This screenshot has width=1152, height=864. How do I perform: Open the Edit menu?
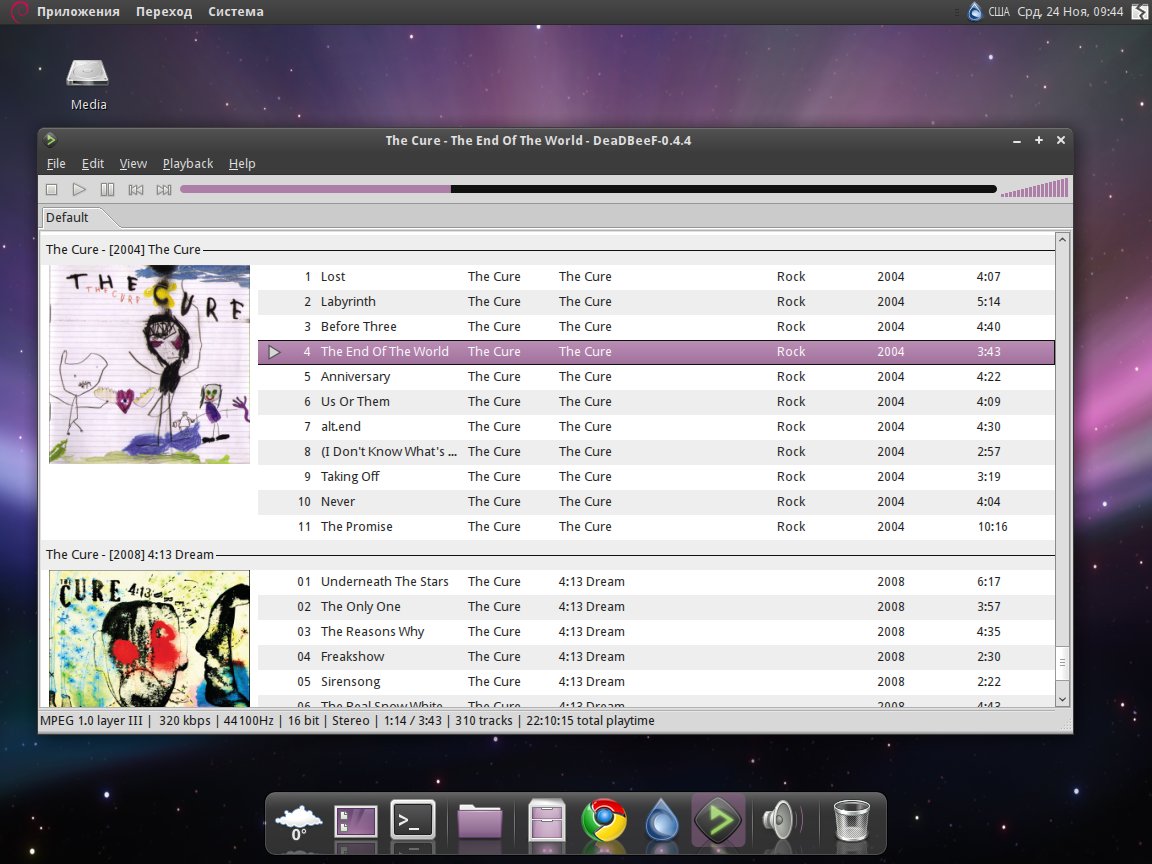point(93,164)
